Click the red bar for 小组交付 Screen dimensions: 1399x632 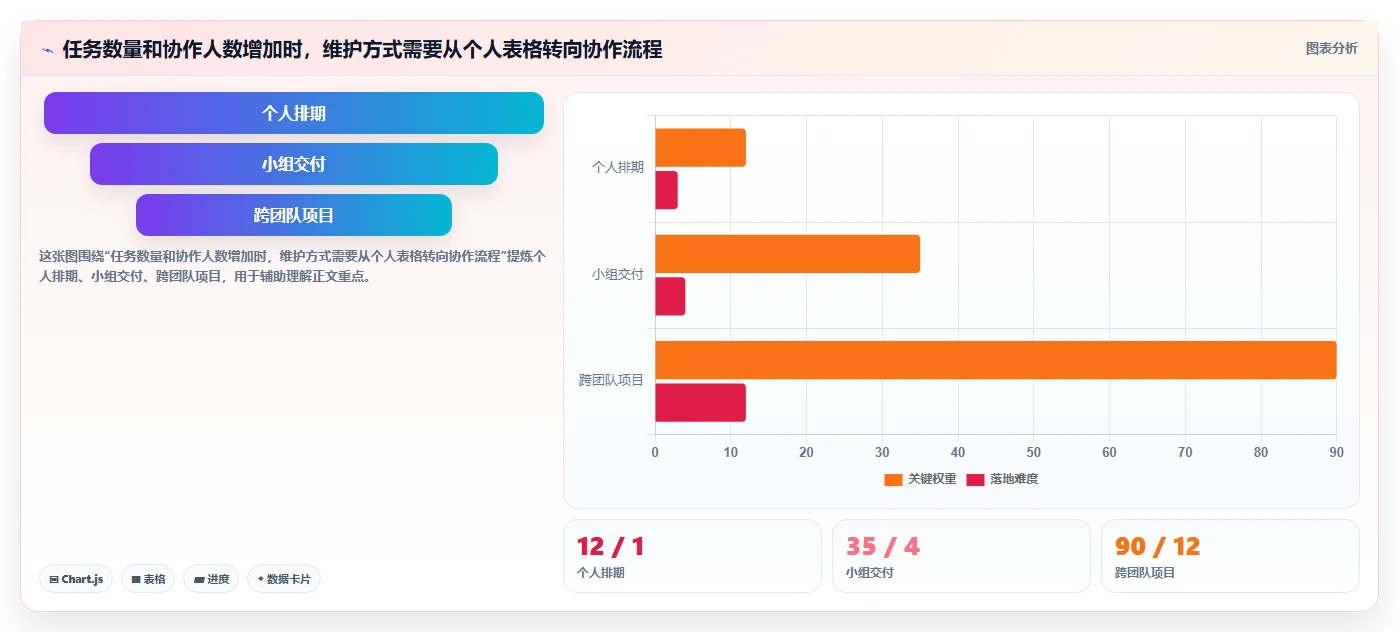670,296
